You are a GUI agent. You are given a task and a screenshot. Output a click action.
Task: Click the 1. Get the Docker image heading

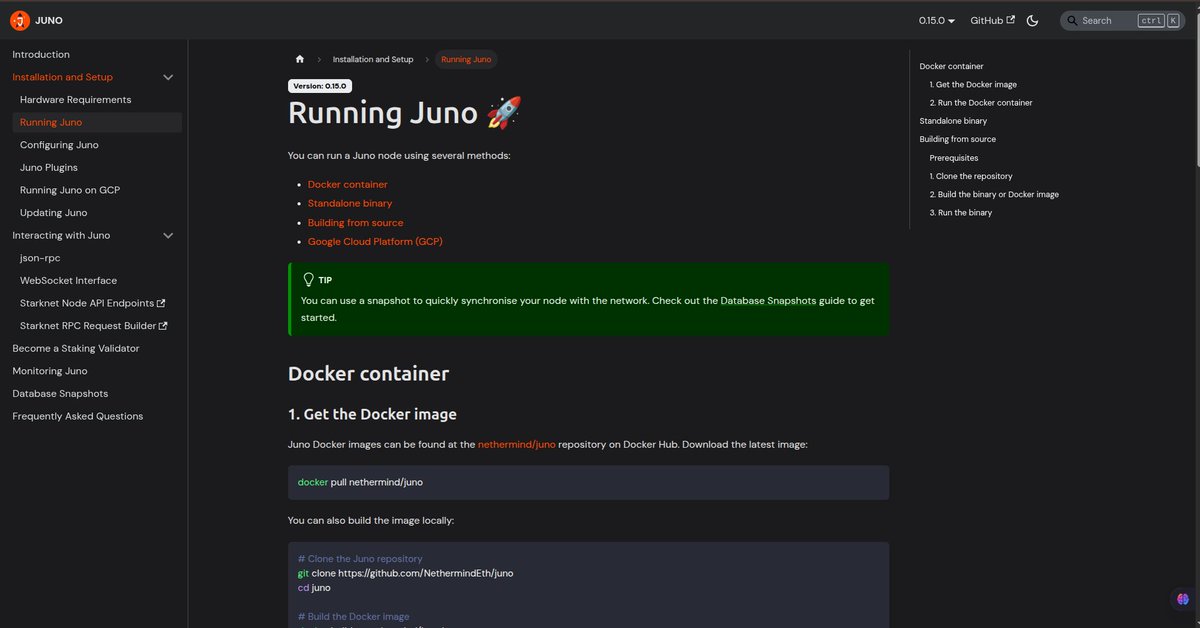(x=372, y=414)
